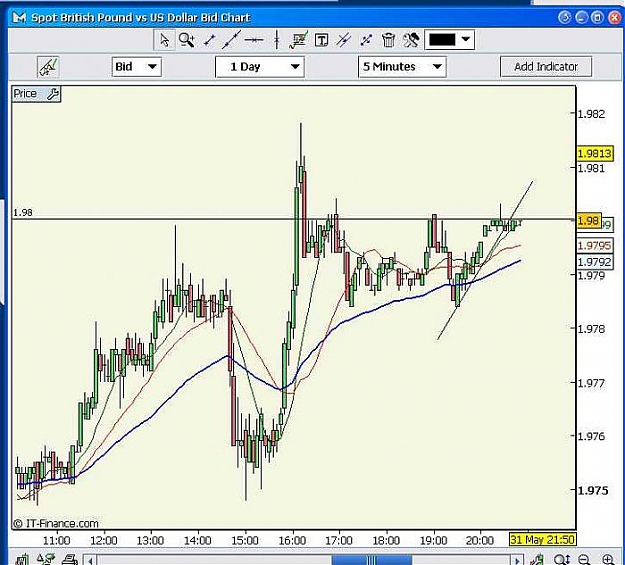Click the bottom shapes and arrow icon
Screen dimensions: 625x565
point(45,559)
